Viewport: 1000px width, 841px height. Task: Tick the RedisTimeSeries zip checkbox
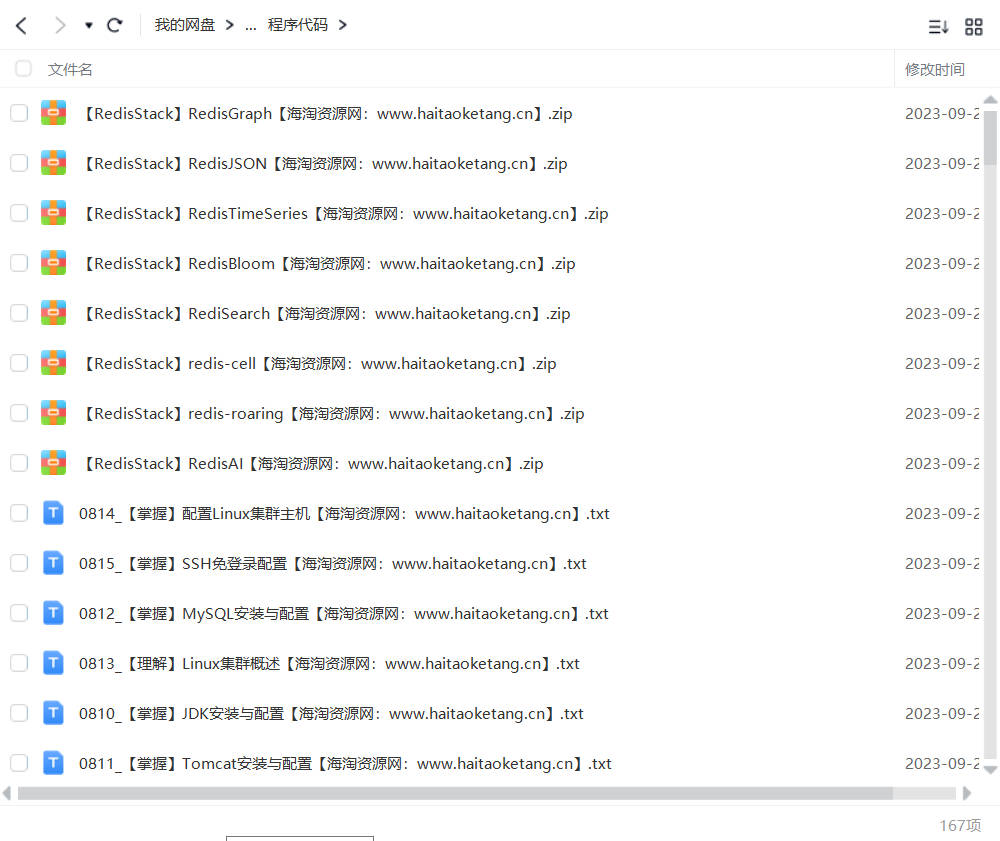[19, 213]
